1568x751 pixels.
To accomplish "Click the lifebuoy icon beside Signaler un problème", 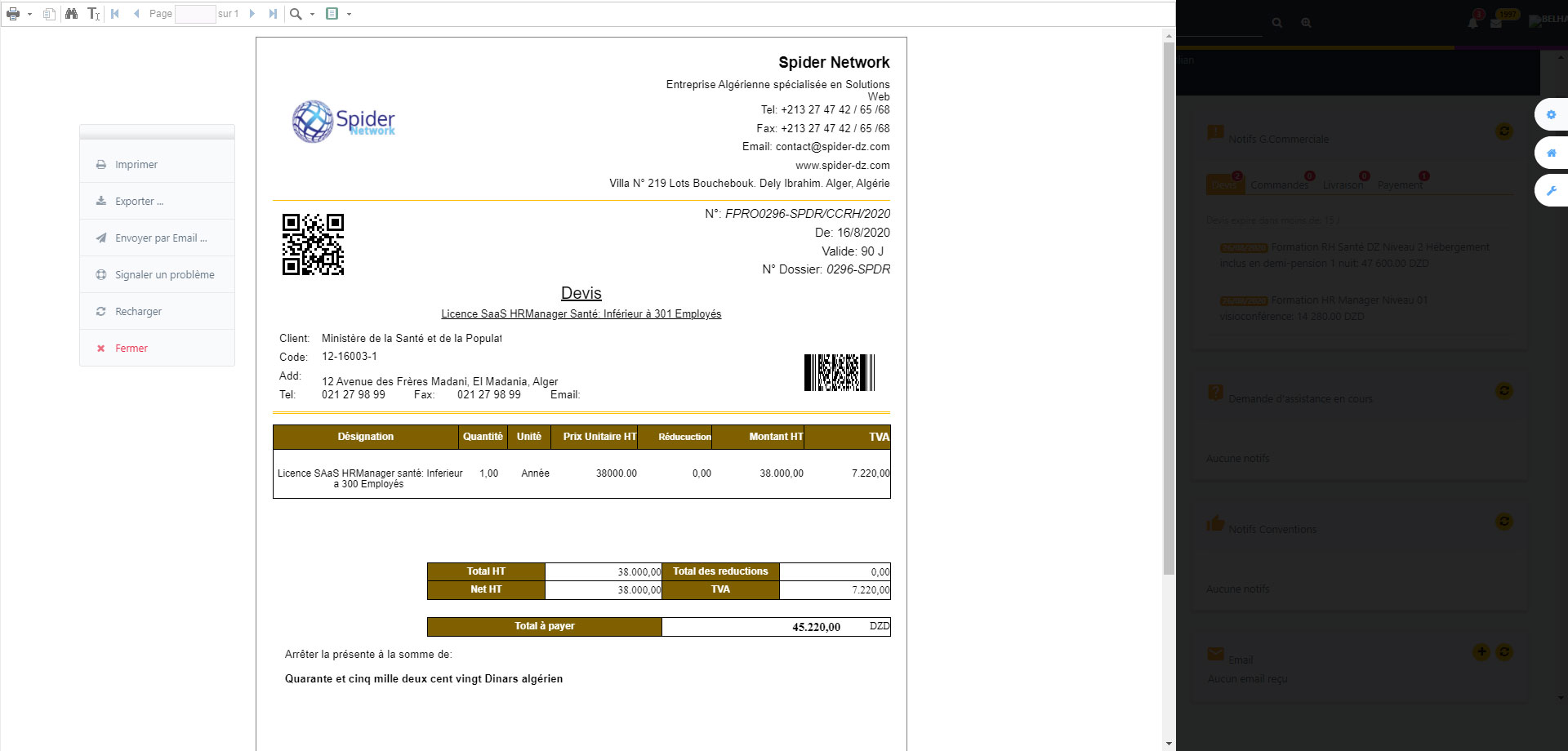I will (x=101, y=275).
